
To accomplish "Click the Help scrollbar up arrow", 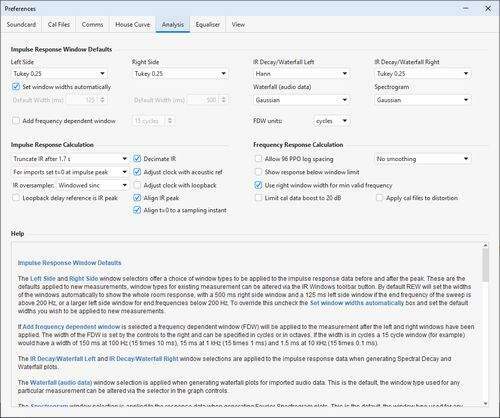I will pos(485,245).
